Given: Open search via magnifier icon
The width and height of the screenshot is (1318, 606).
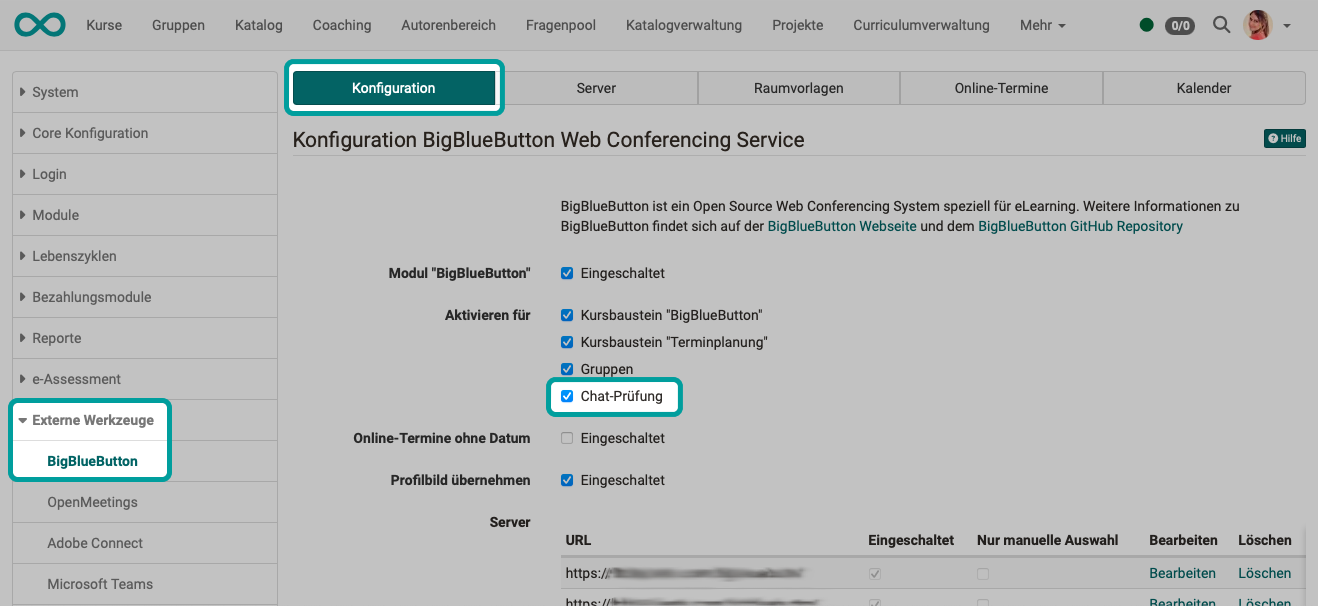Looking at the screenshot, I should click(x=1221, y=25).
